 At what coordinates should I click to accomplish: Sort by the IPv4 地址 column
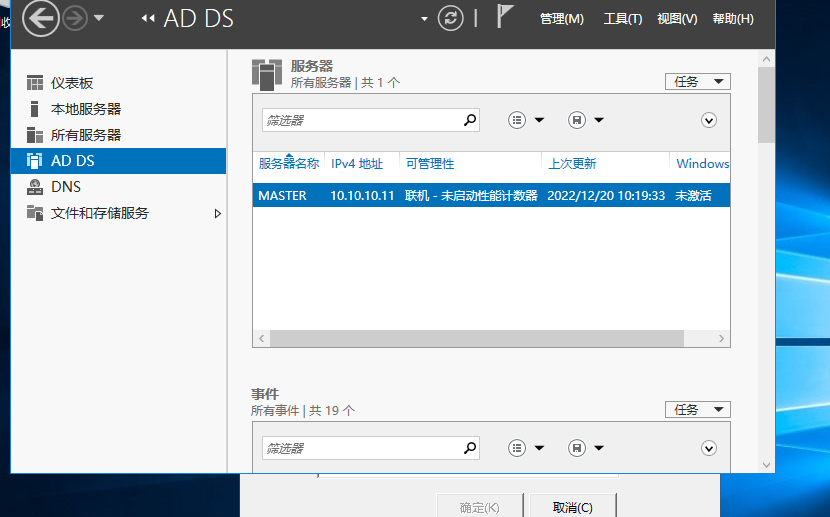[357, 164]
